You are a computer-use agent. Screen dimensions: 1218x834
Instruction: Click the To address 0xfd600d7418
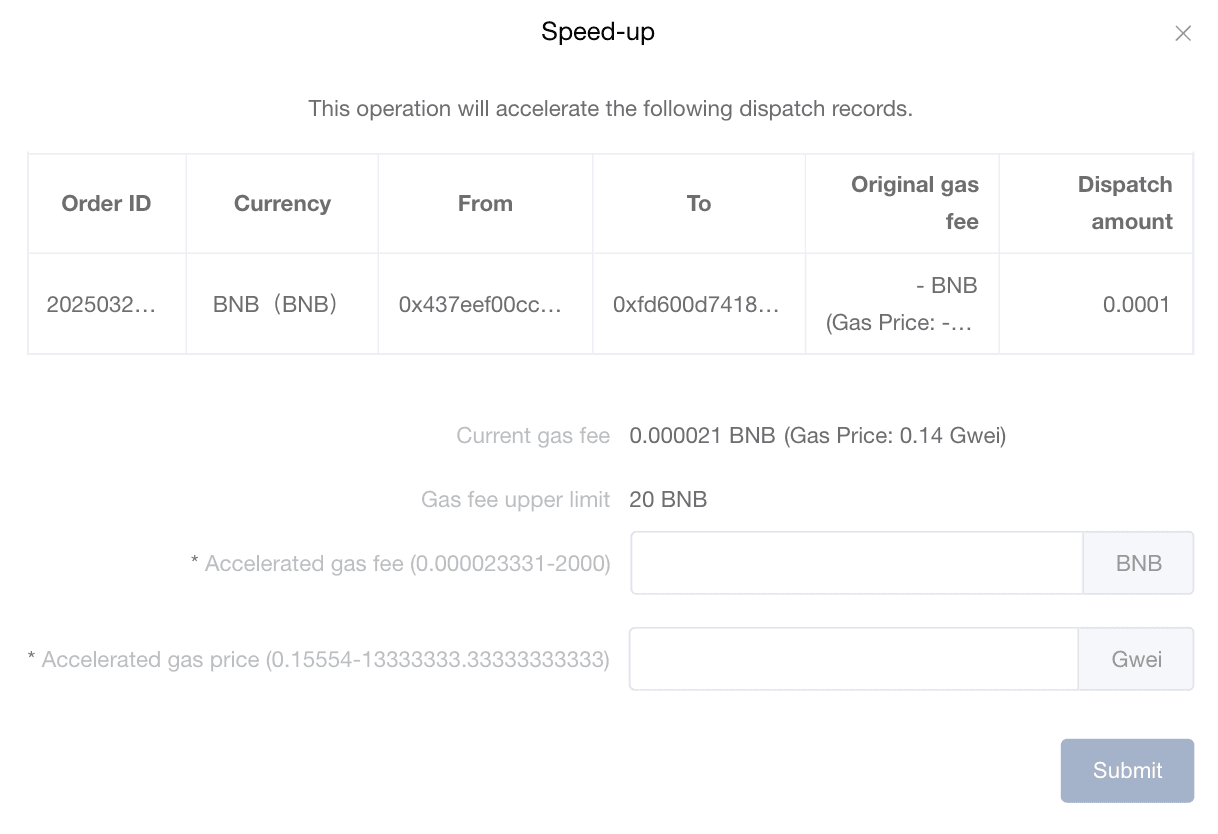[x=695, y=305]
